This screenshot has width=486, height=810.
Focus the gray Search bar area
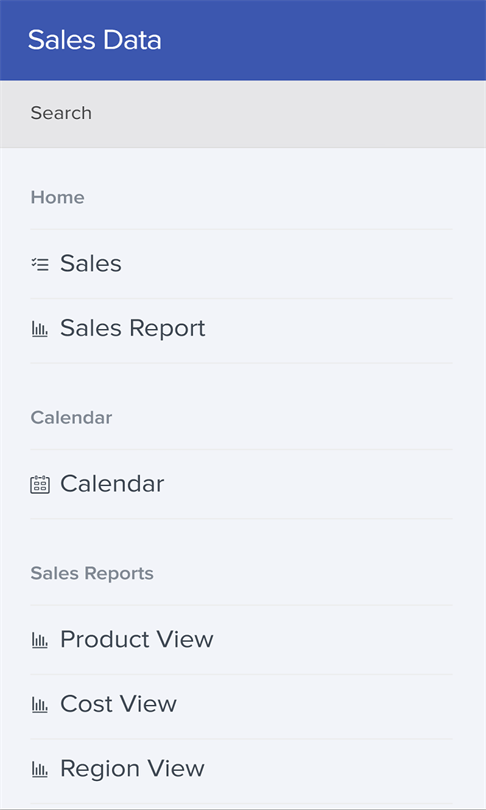[x=243, y=114]
